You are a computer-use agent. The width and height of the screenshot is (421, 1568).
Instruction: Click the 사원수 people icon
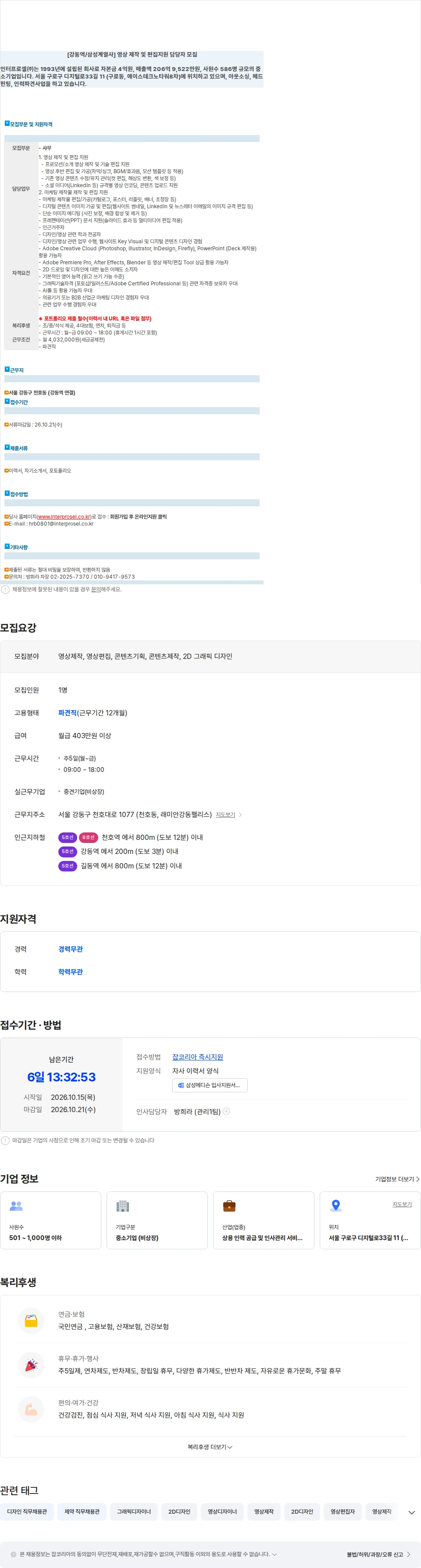tap(17, 1205)
